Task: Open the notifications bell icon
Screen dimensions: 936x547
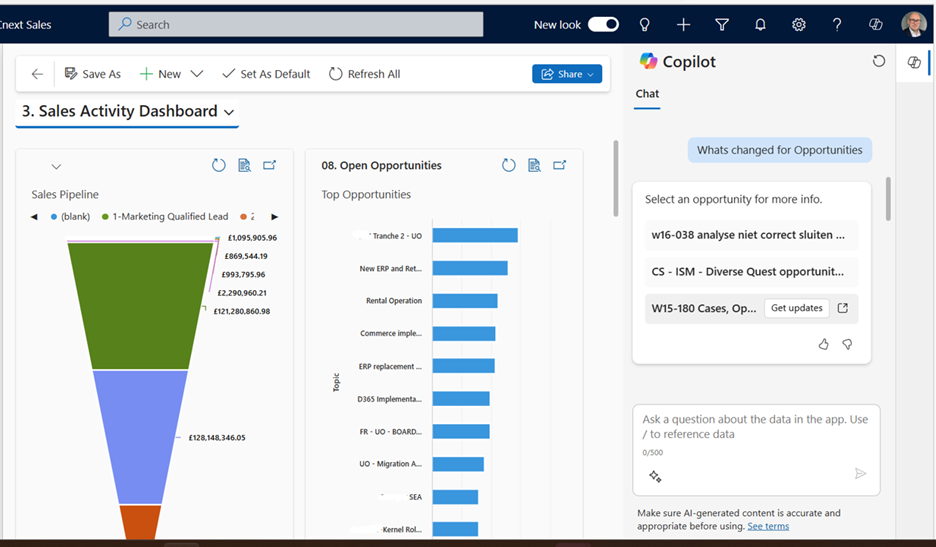Action: 760,25
